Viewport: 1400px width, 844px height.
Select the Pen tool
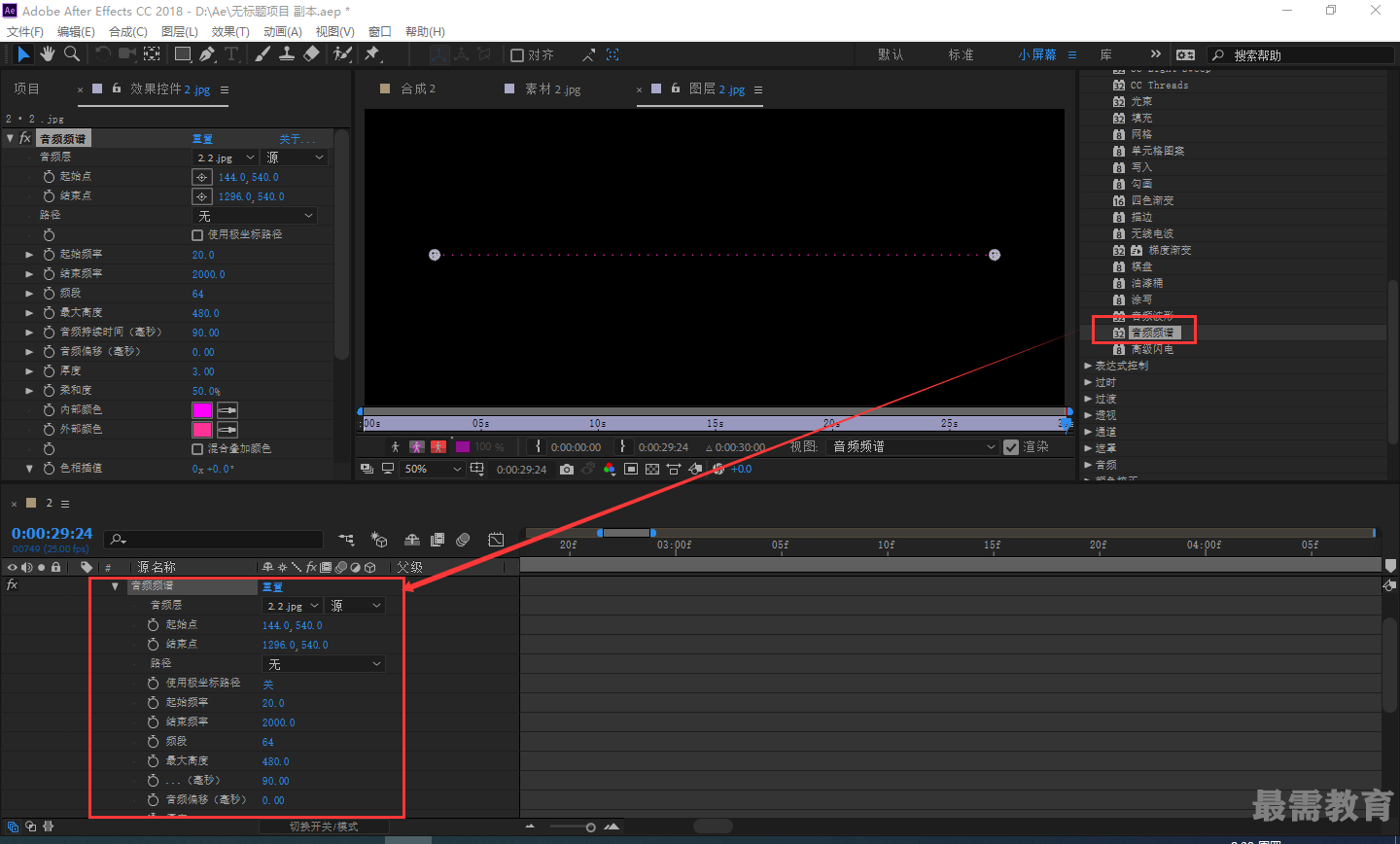click(x=206, y=54)
